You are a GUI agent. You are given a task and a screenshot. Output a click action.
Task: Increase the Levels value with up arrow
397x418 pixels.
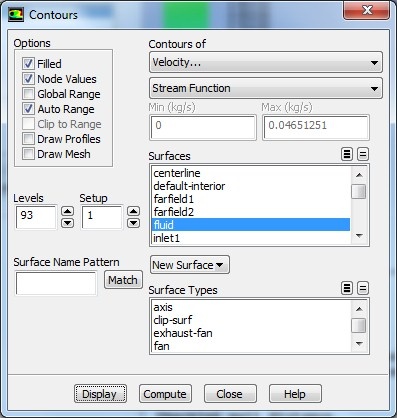point(68,211)
